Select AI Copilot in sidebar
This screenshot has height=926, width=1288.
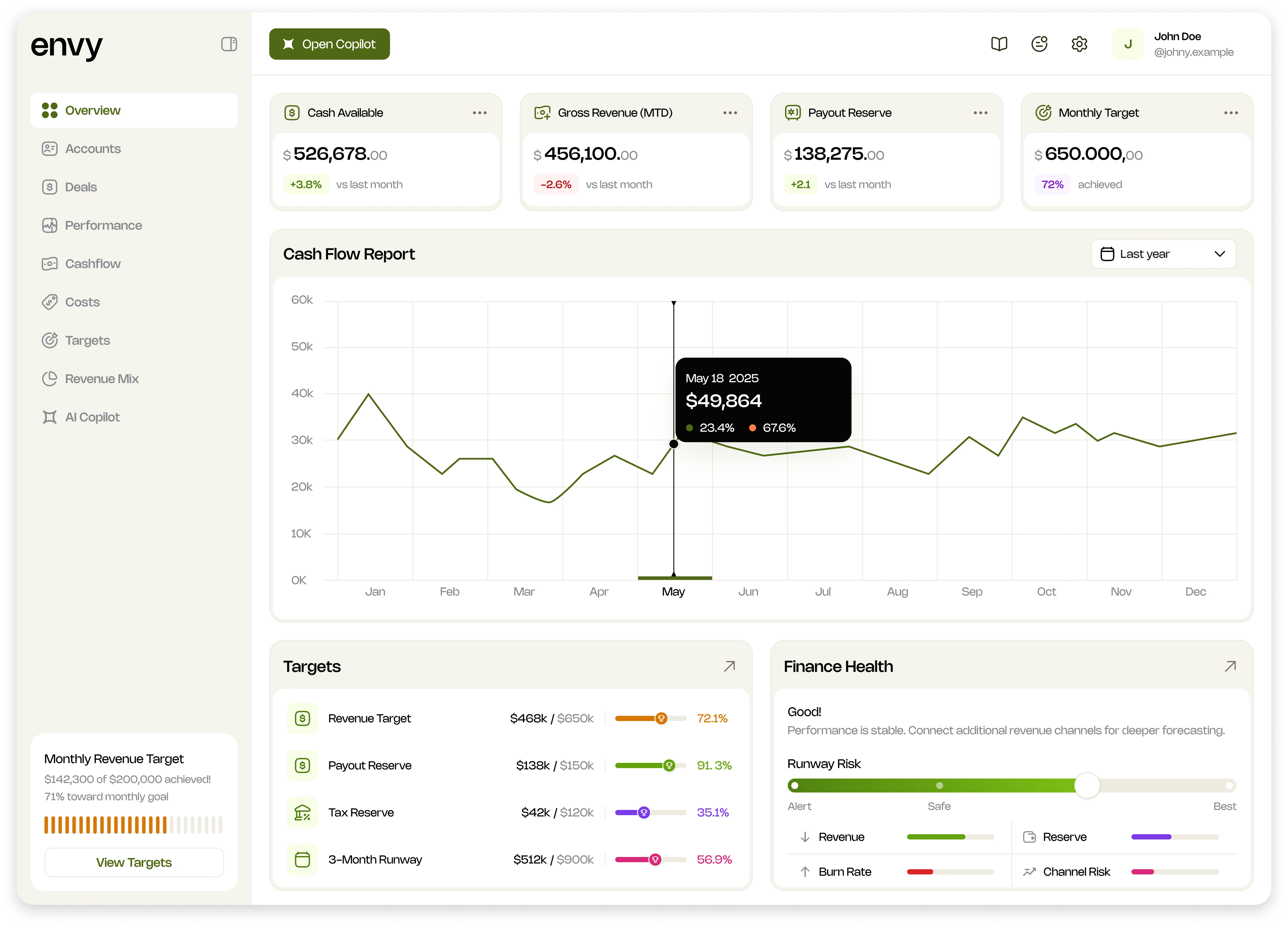(134, 417)
